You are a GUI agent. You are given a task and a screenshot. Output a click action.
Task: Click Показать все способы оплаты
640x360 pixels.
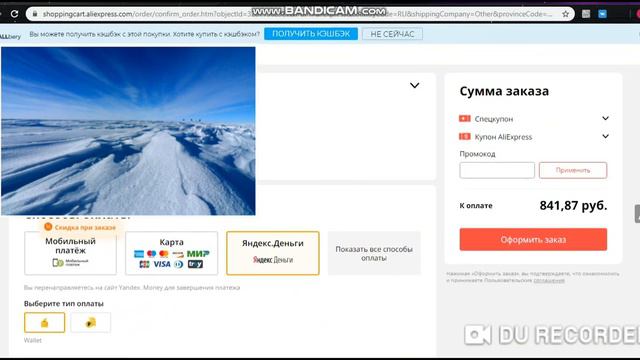click(x=374, y=253)
